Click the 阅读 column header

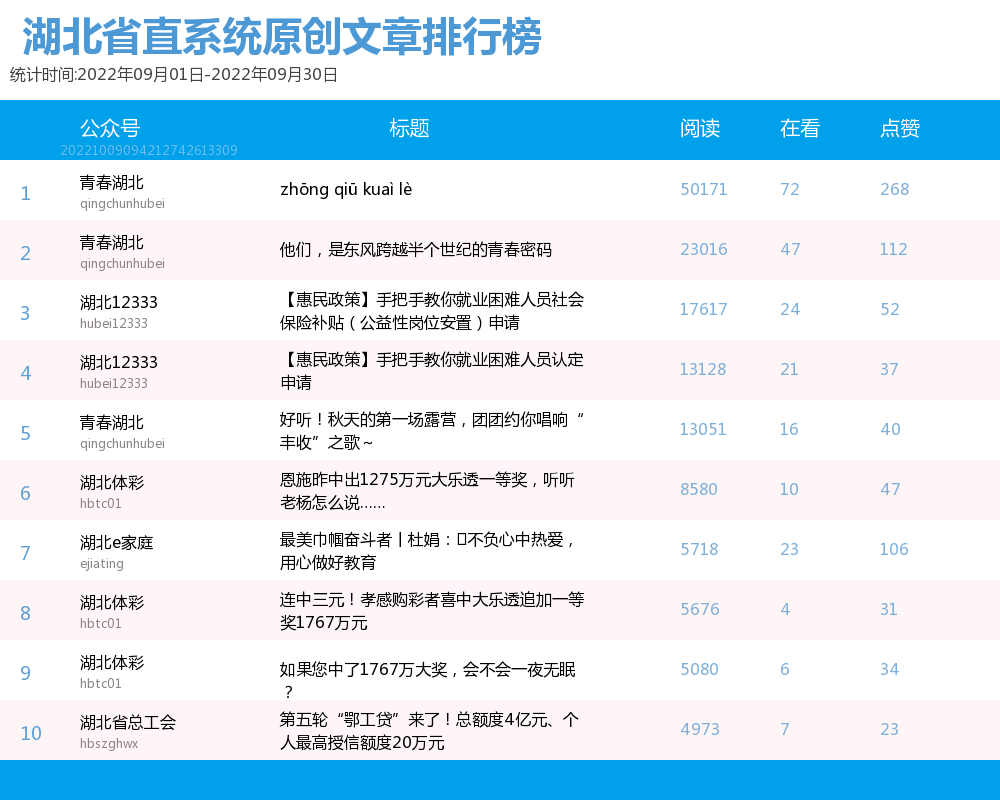(700, 128)
